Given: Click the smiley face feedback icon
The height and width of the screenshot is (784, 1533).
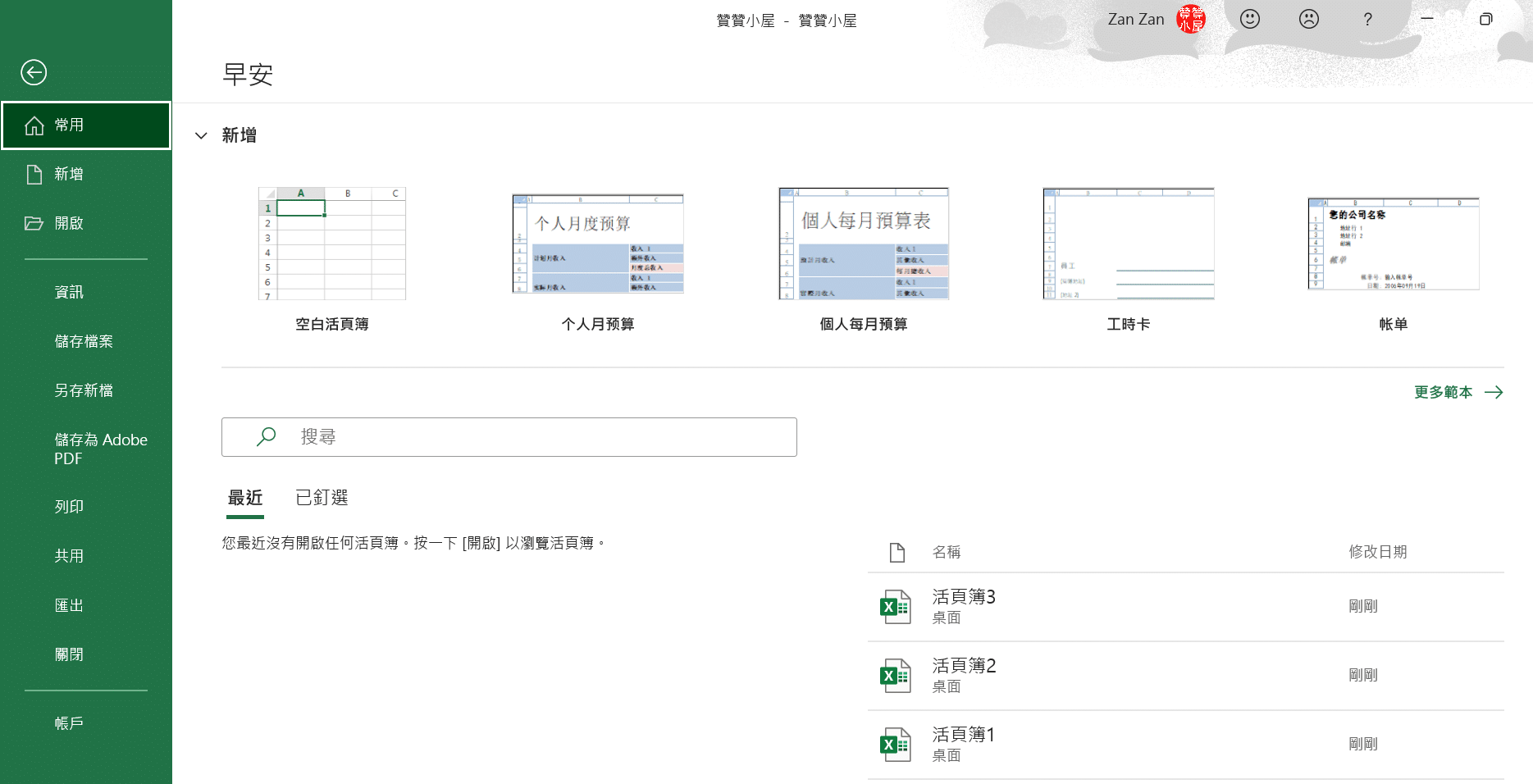Looking at the screenshot, I should [1249, 19].
